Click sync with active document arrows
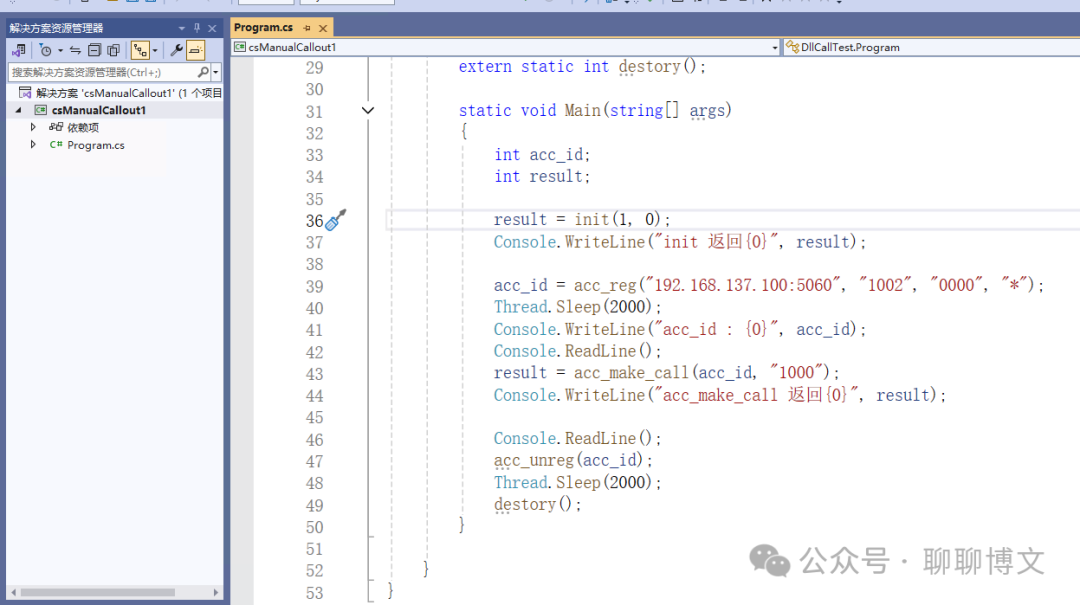 pyautogui.click(x=75, y=50)
